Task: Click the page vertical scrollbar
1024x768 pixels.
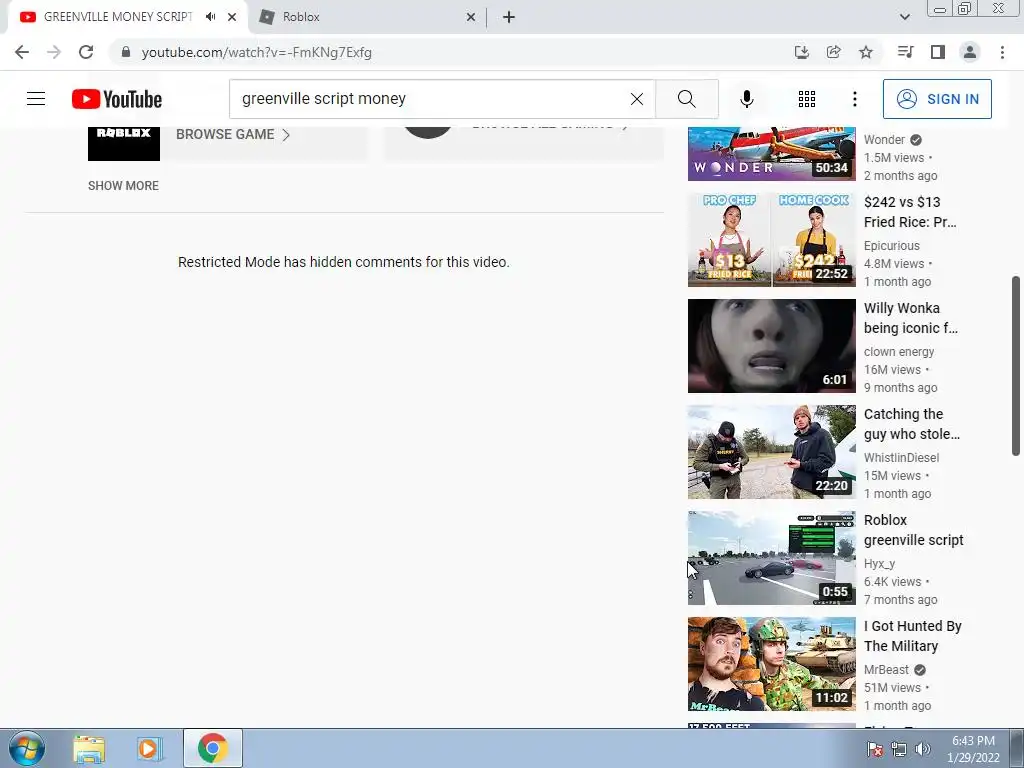Action: (1016, 366)
